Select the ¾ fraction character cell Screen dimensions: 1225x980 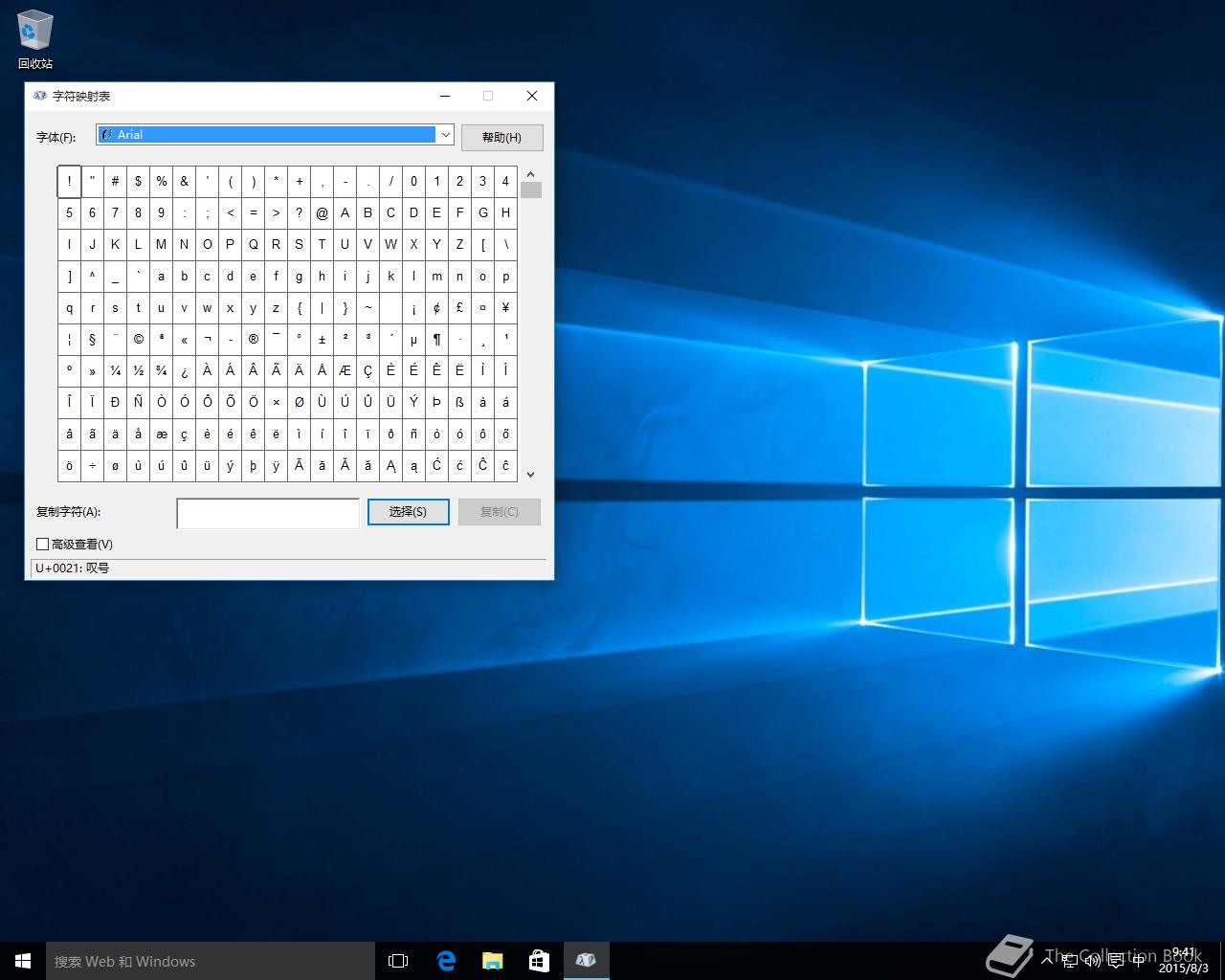[x=161, y=370]
